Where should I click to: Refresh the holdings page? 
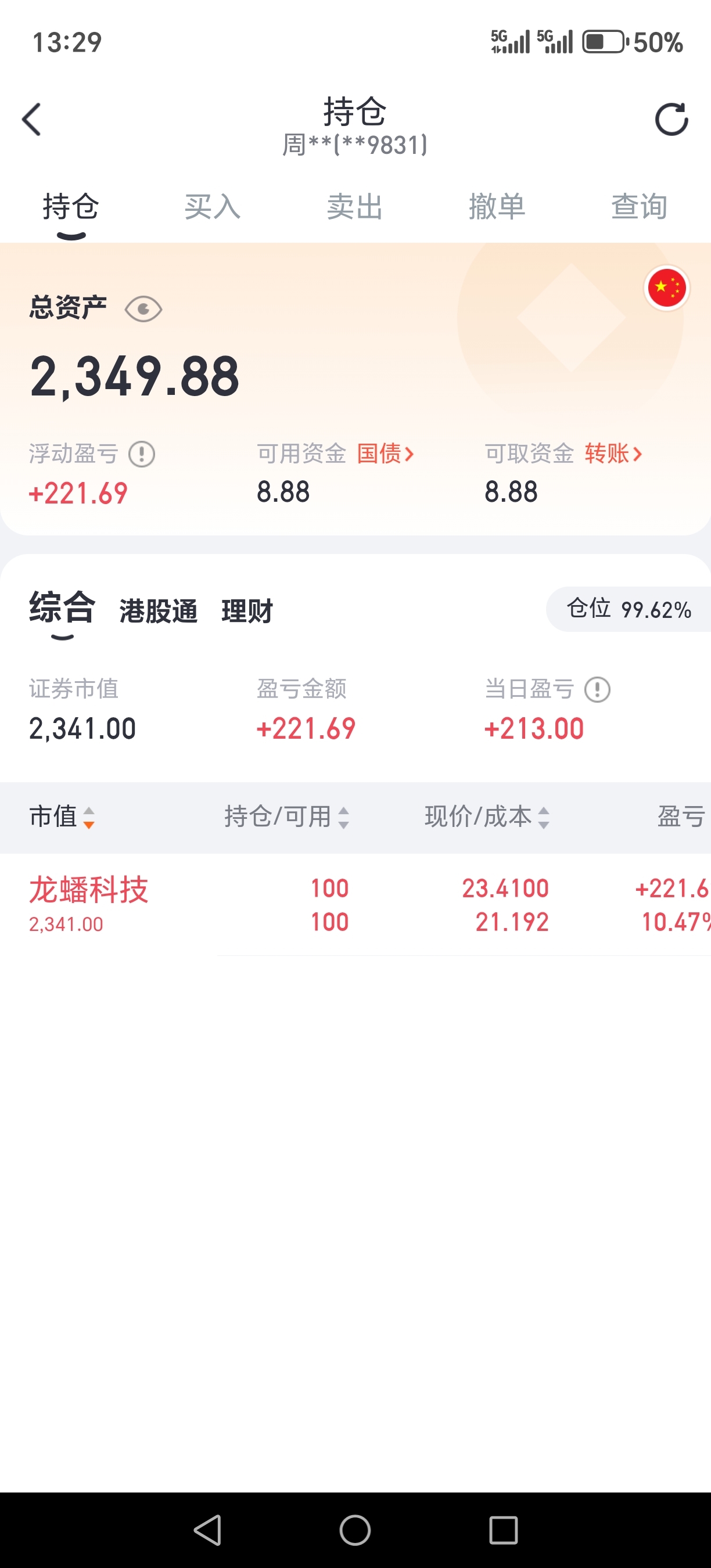pos(671,119)
